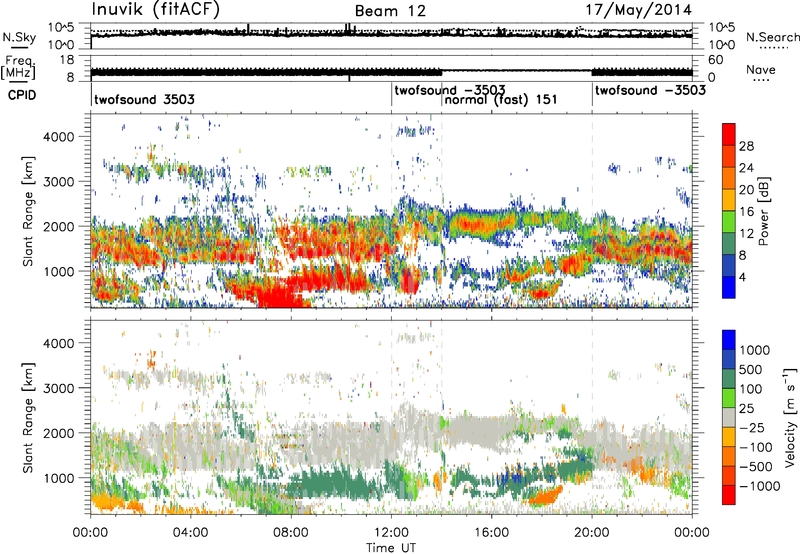800x554 pixels.
Task: Click the '20:00' time axis label
Action: (x=592, y=533)
